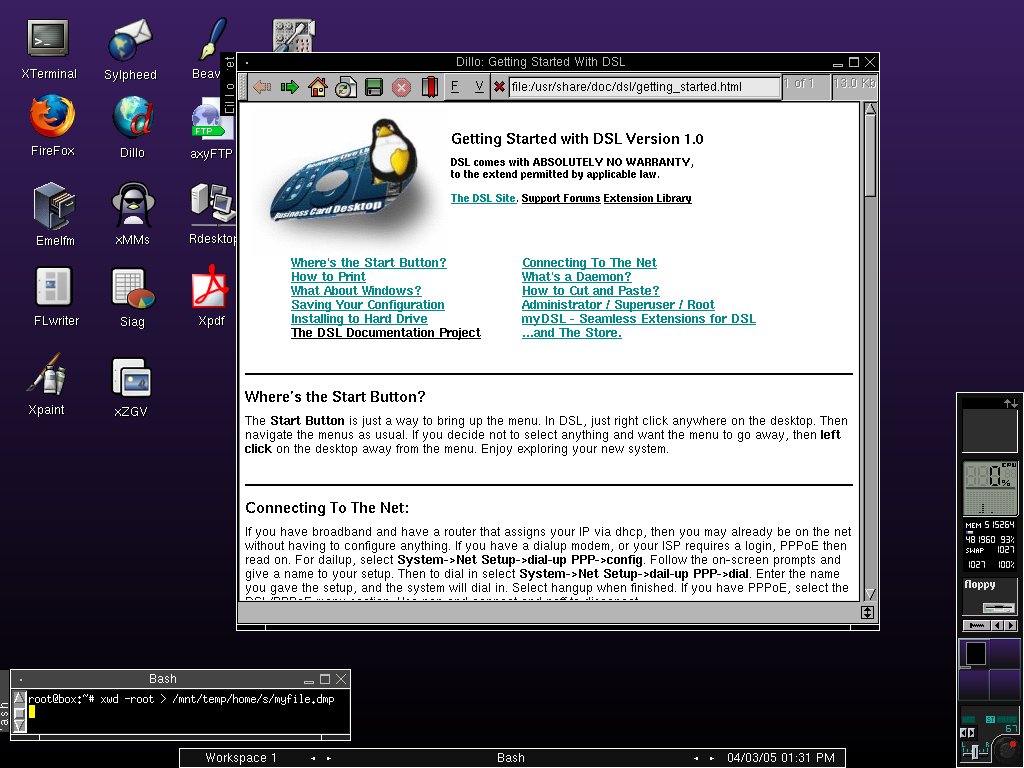Image resolution: width=1024 pixels, height=768 pixels.
Task: Click the dock CPU monitor display
Action: (990, 488)
